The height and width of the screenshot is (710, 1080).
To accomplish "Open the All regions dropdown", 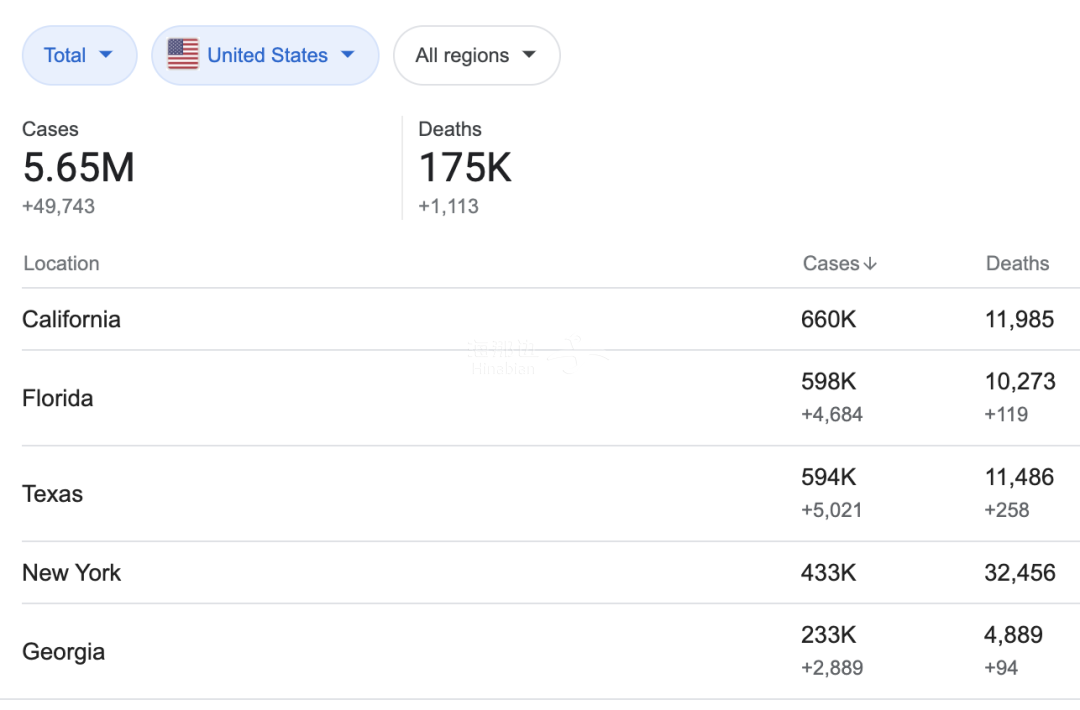I will coord(476,55).
